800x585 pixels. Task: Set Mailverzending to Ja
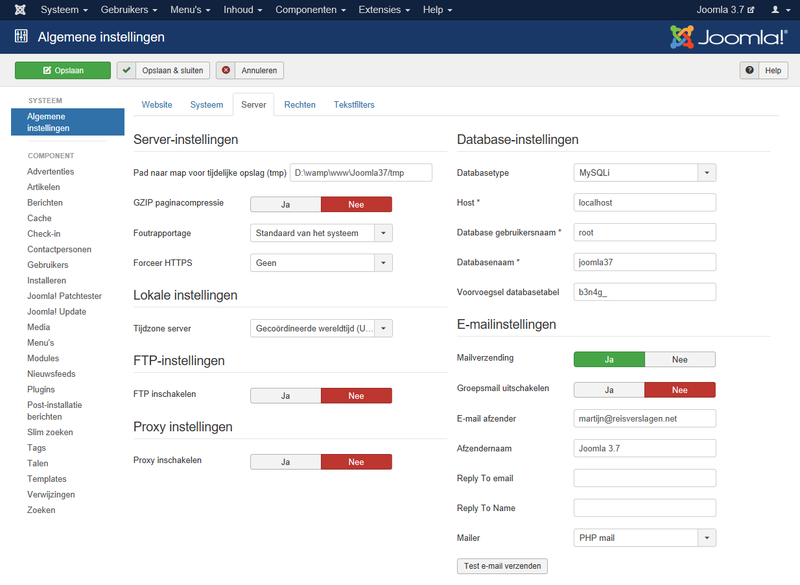[609, 360]
